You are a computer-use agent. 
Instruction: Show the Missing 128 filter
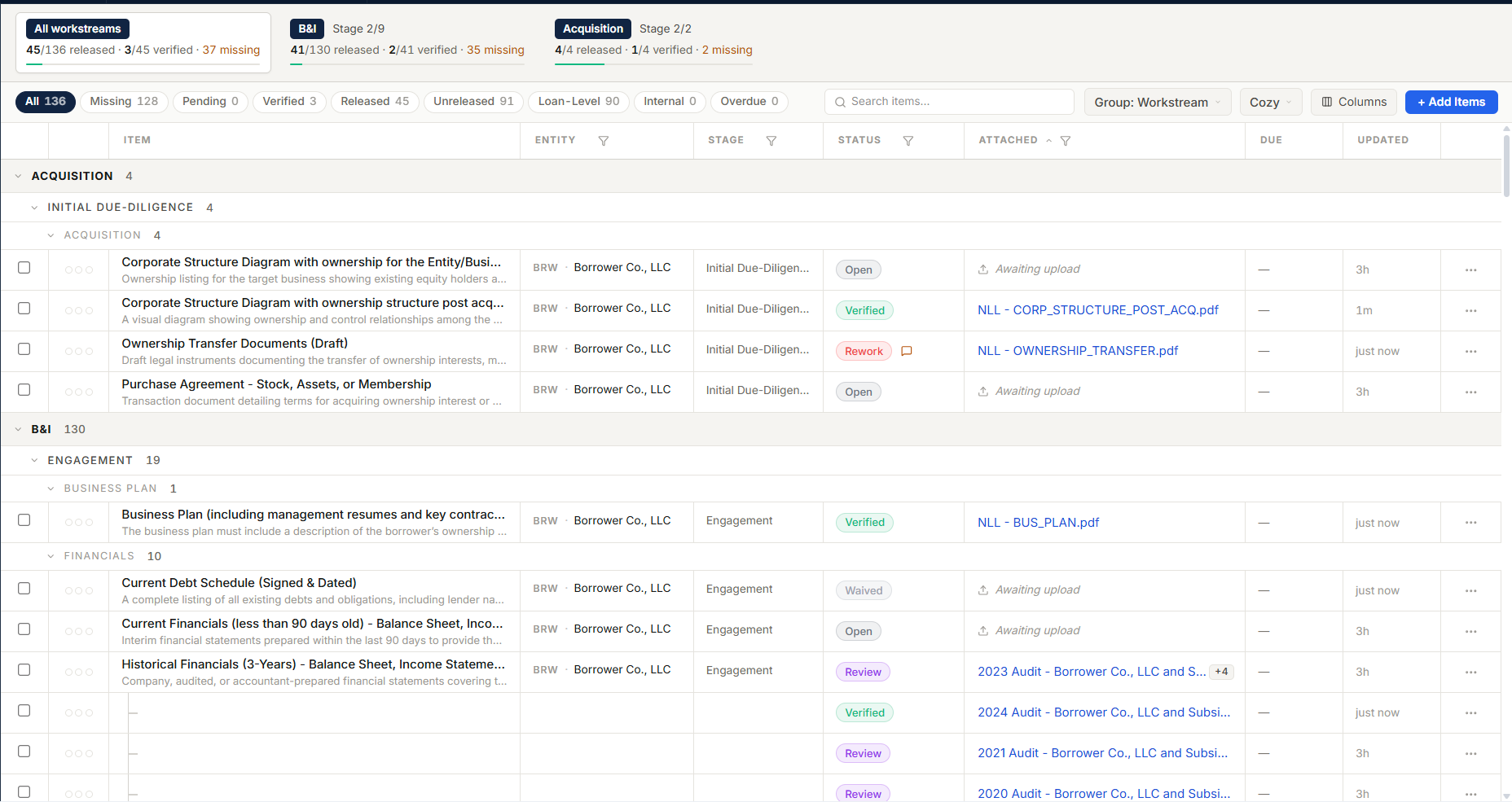pos(124,102)
